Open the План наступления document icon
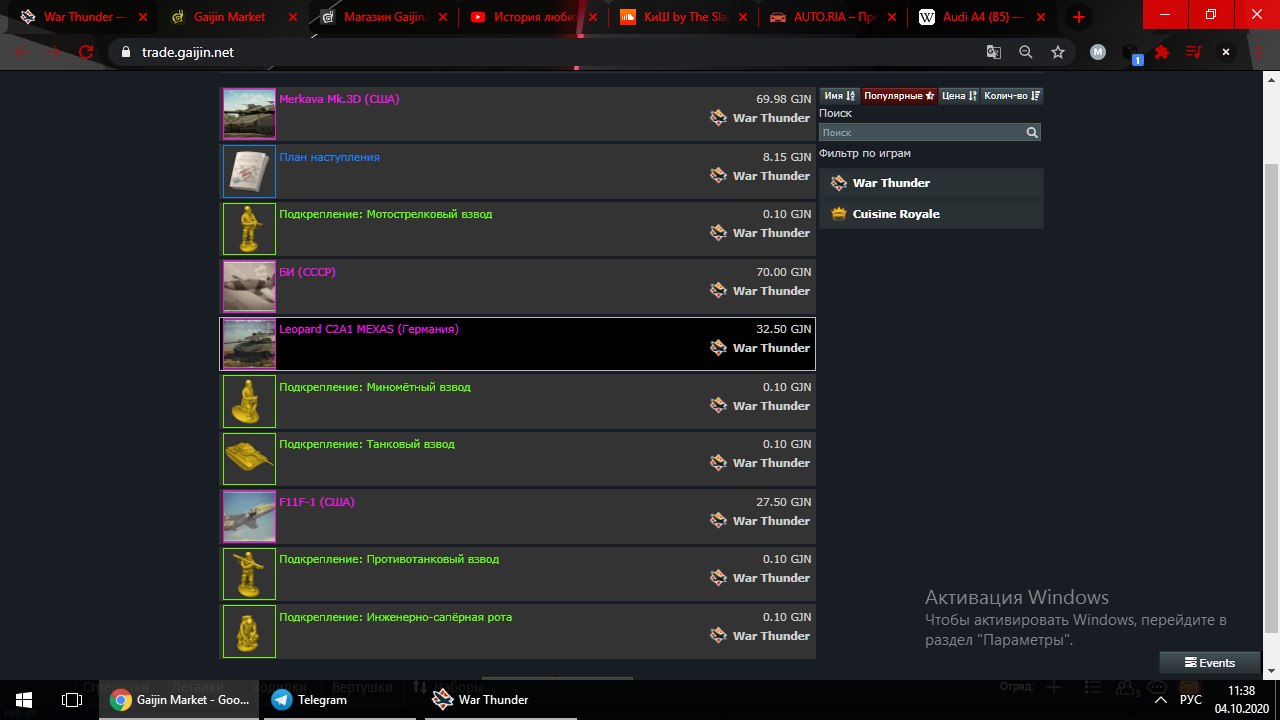This screenshot has height=720, width=1280. pos(249,171)
